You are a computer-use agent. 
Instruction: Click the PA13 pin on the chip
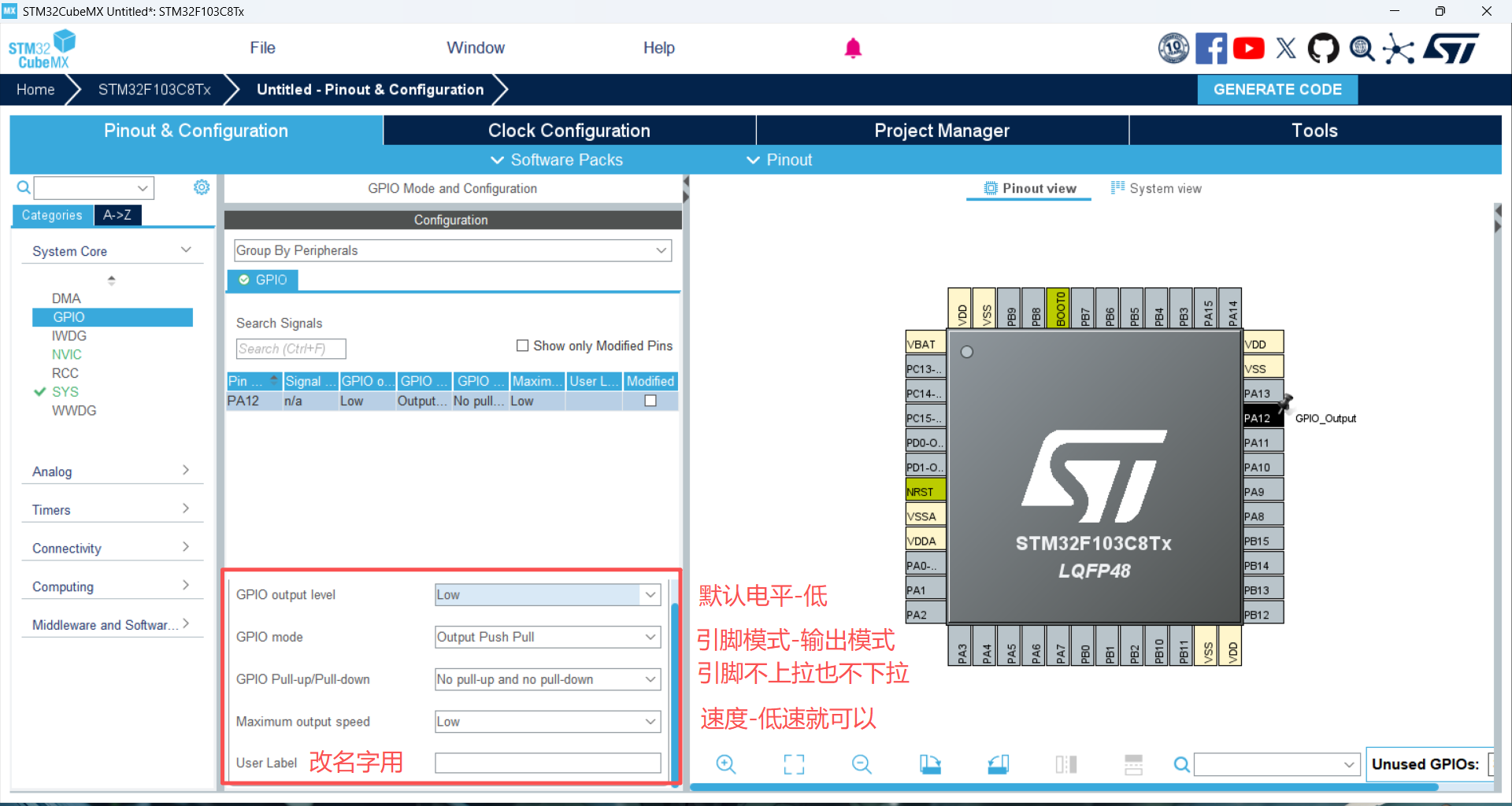pos(1263,394)
